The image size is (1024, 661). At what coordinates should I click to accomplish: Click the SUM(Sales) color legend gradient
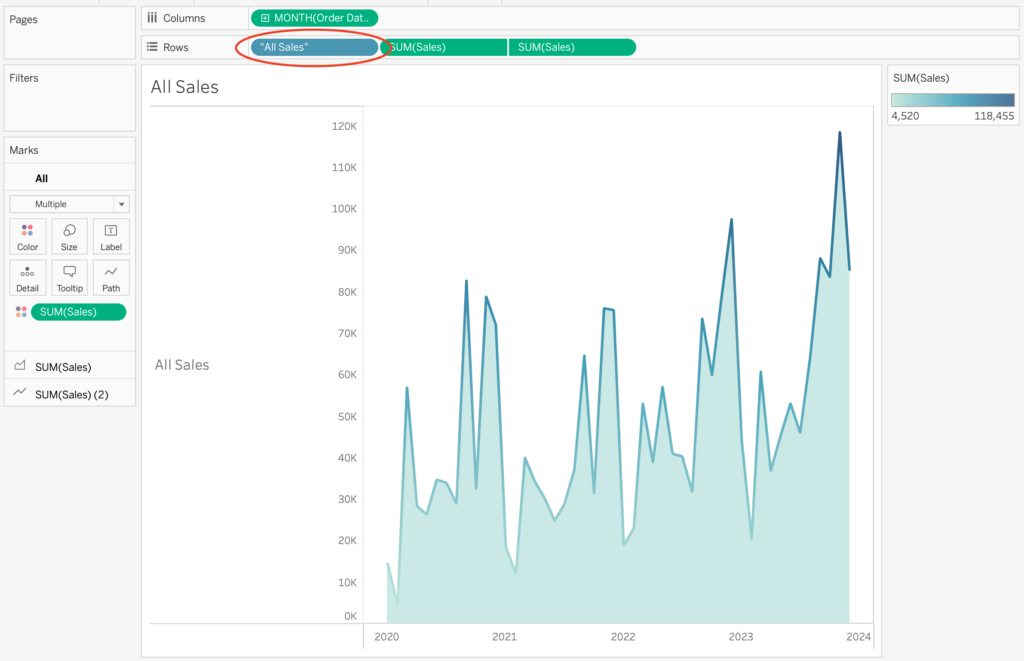(x=952, y=100)
